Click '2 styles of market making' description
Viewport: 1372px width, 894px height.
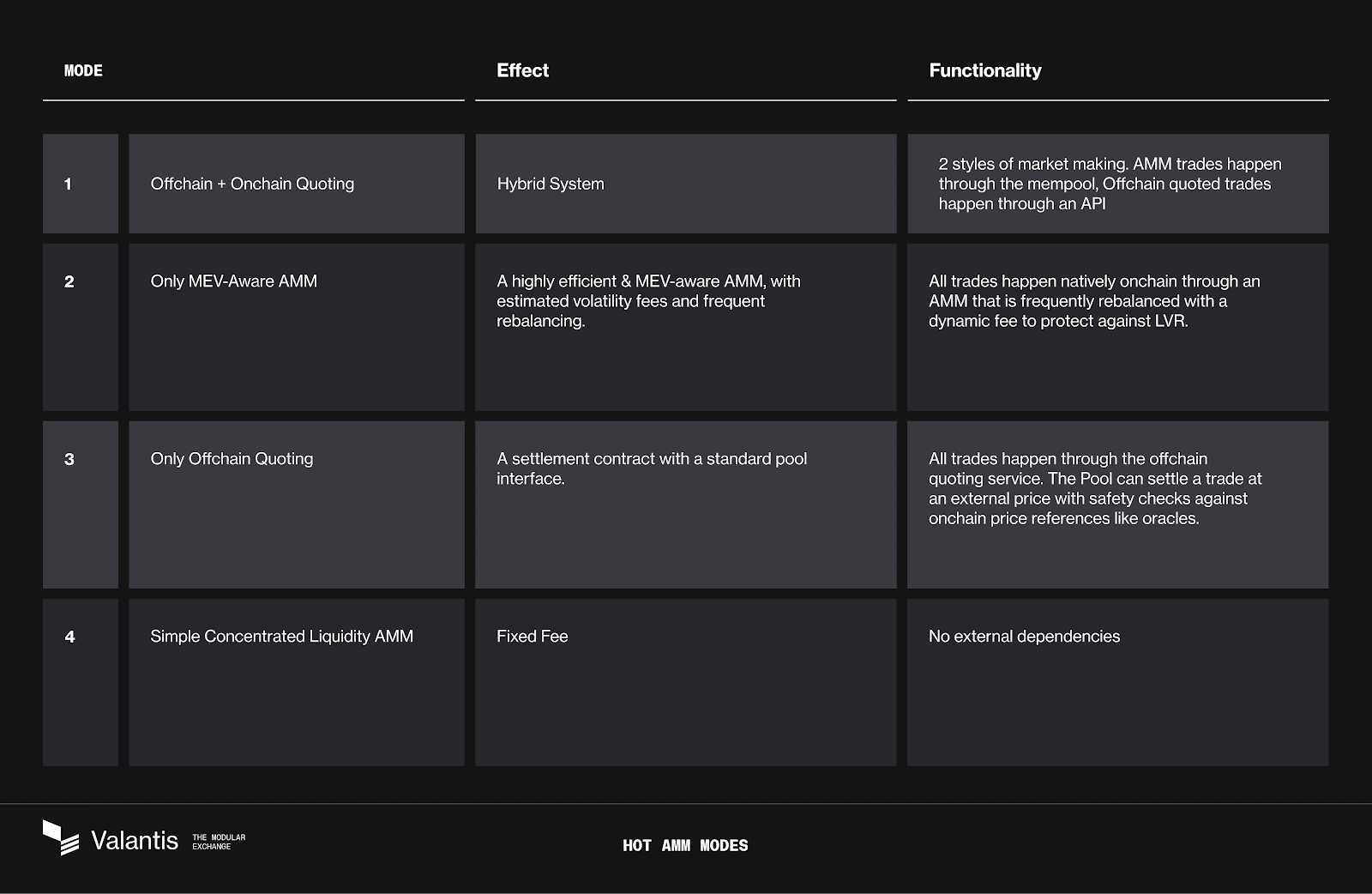pos(1109,184)
